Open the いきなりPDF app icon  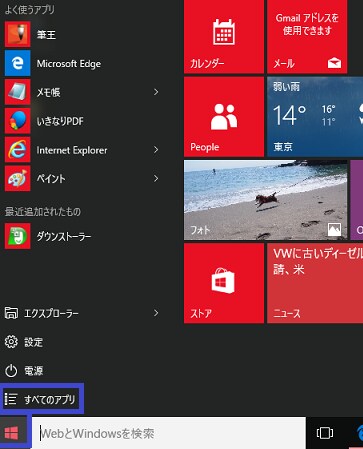click(x=17, y=121)
